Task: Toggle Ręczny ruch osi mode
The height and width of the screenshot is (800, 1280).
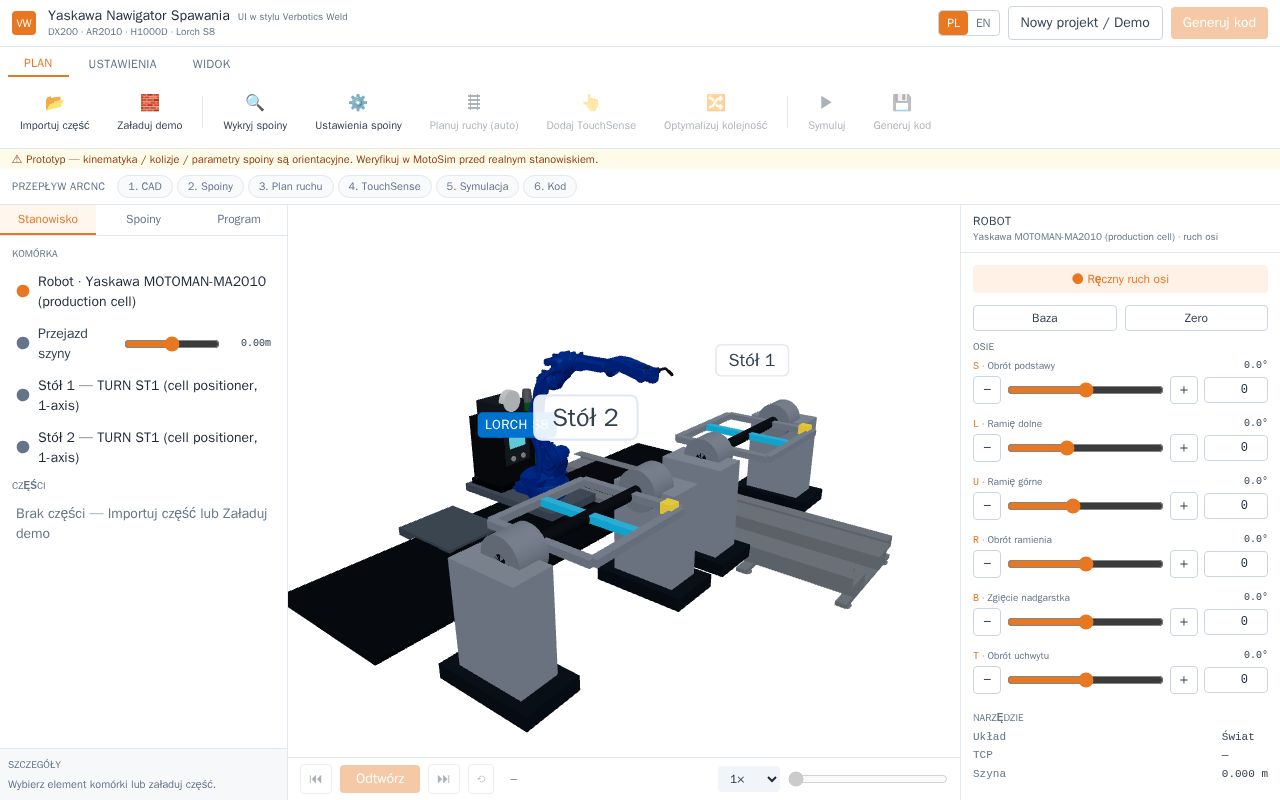Action: [1120, 279]
